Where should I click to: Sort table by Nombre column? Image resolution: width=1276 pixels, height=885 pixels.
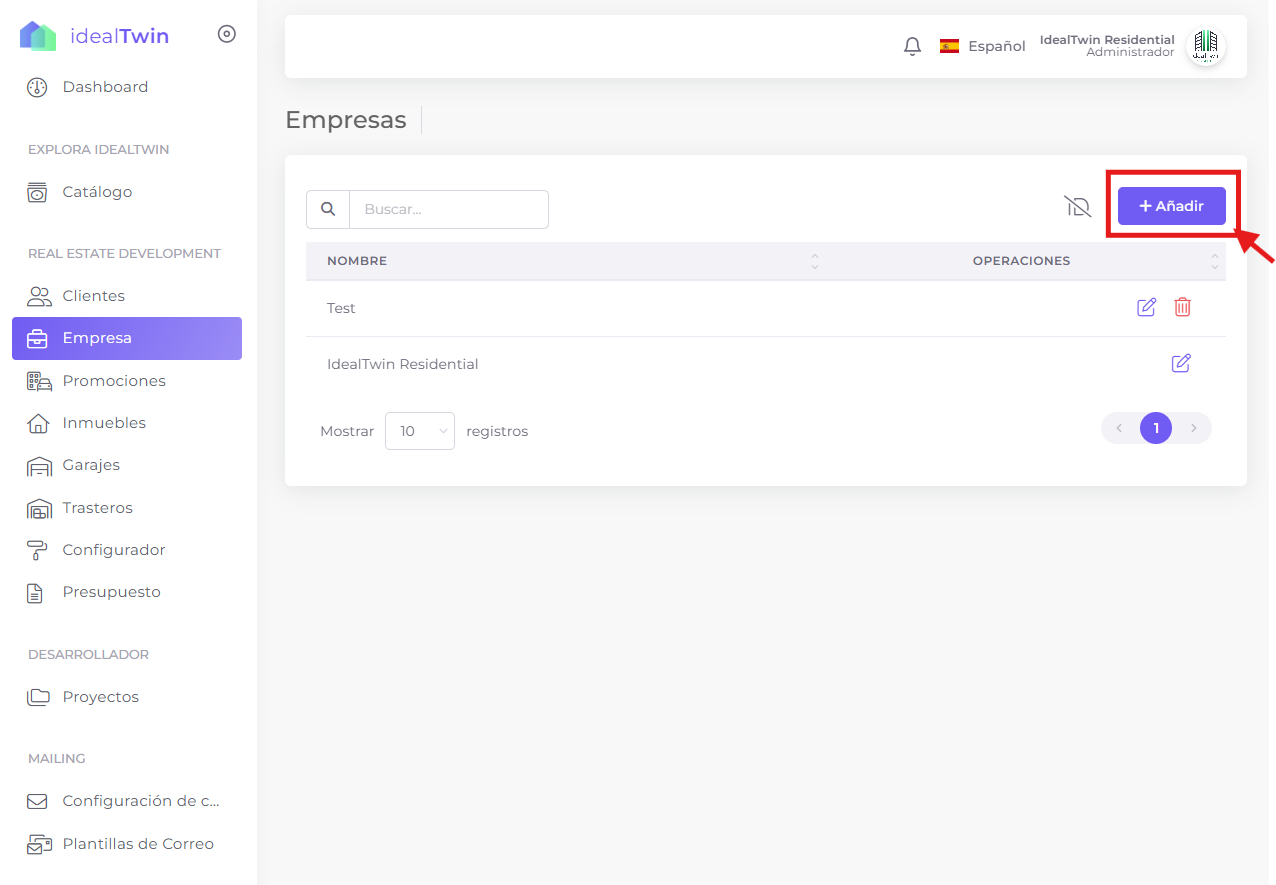pos(814,261)
